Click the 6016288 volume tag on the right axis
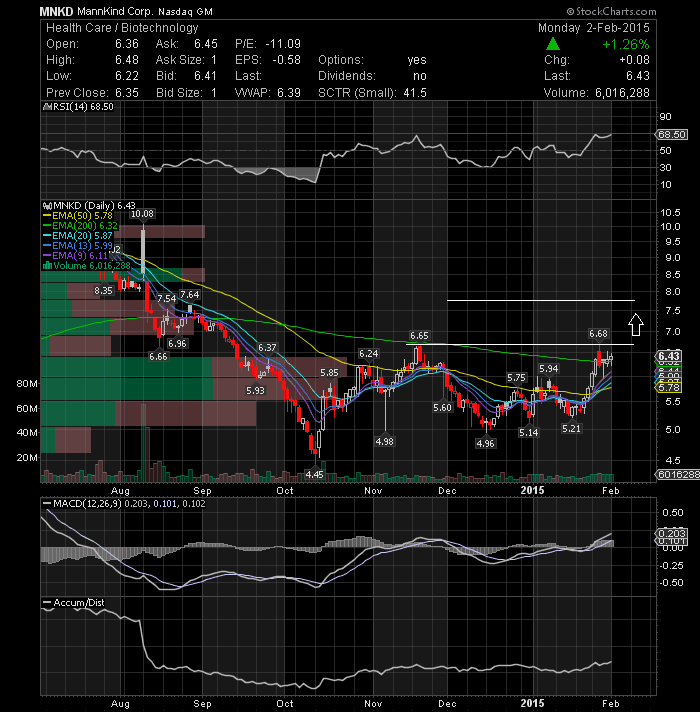The image size is (700, 712). pyautogui.click(x=677, y=475)
